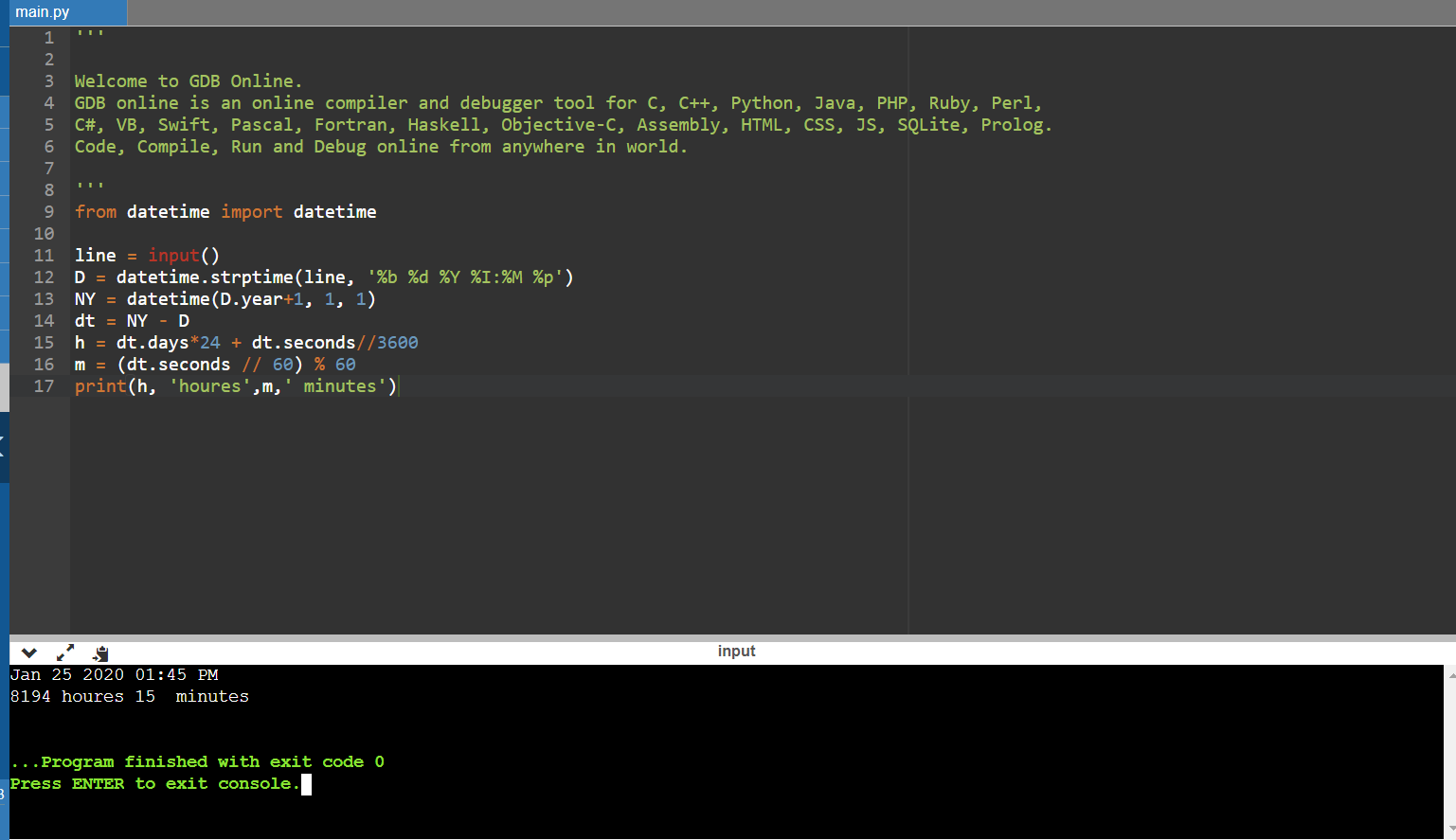Select the input tab above the console
This screenshot has width=1456, height=840.
736,652
